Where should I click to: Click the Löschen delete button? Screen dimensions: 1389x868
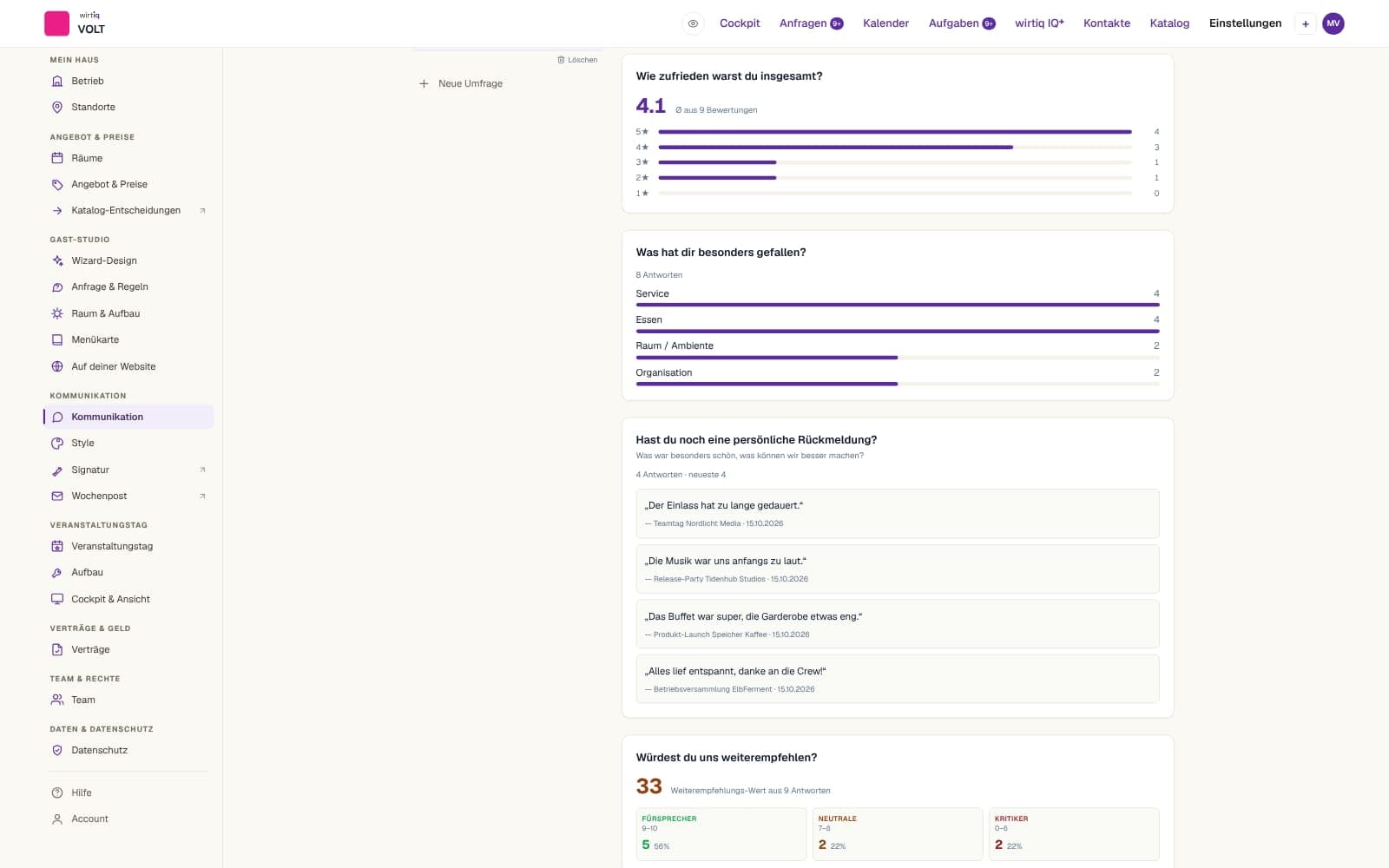coord(577,60)
